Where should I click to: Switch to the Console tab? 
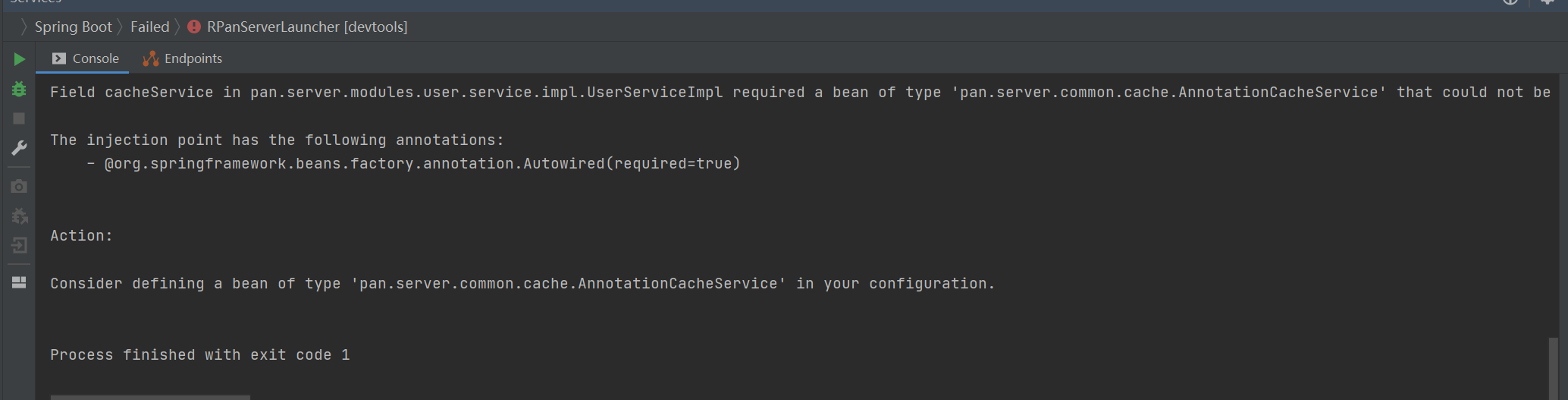[x=86, y=58]
